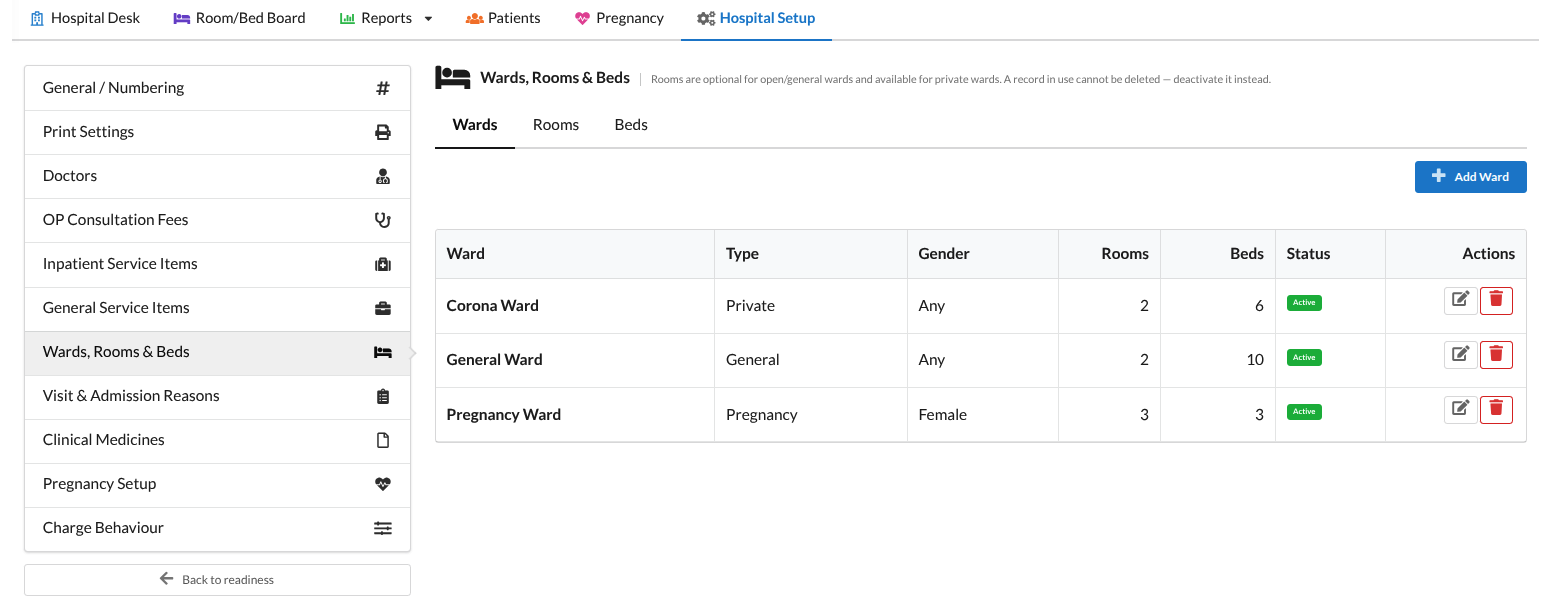Click the printer icon beside Print Settings
This screenshot has height=616, width=1556.
click(x=382, y=132)
